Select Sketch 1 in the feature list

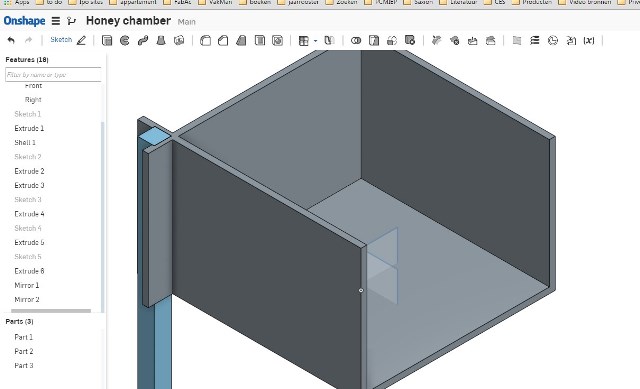pyautogui.click(x=28, y=114)
